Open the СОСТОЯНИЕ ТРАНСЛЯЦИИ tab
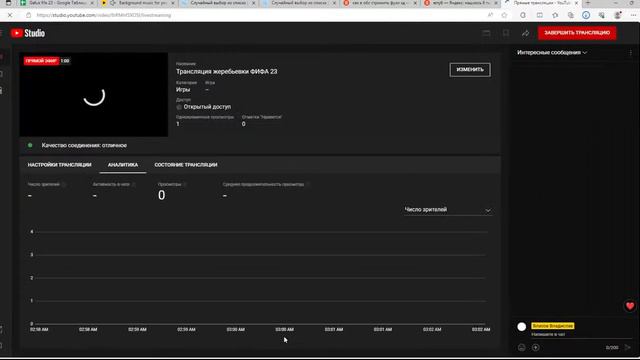This screenshot has width=640, height=360. click(186, 165)
